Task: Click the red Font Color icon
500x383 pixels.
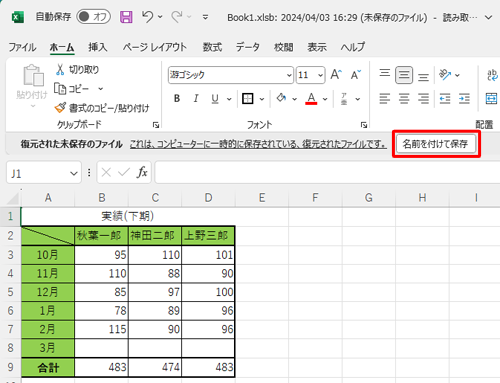Action: pos(311,98)
